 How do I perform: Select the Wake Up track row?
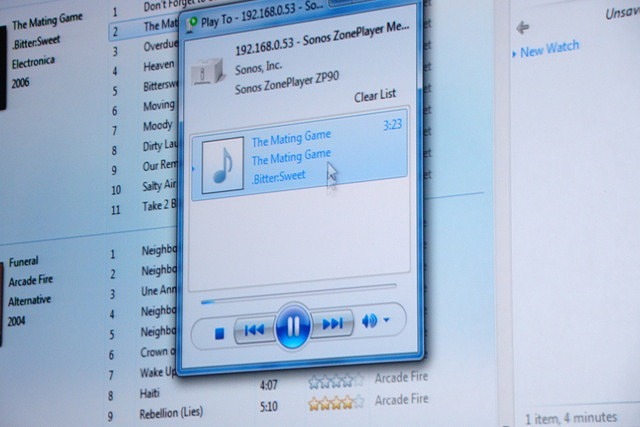click(157, 372)
